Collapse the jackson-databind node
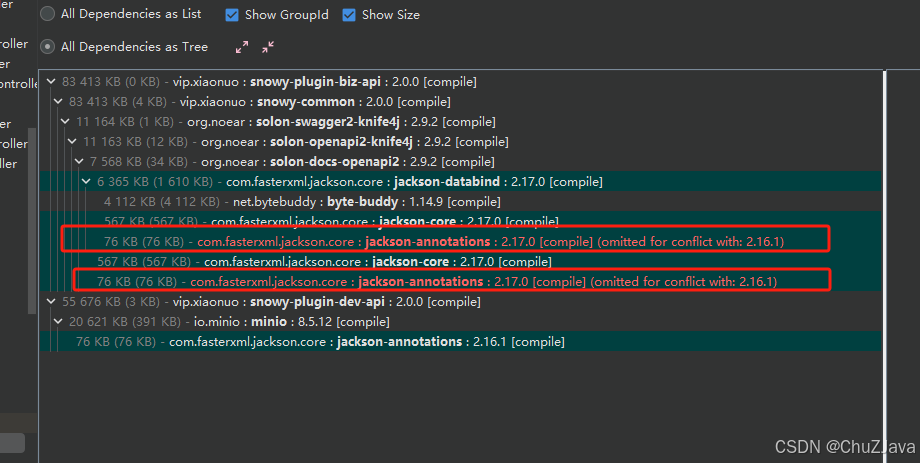 pos(86,181)
